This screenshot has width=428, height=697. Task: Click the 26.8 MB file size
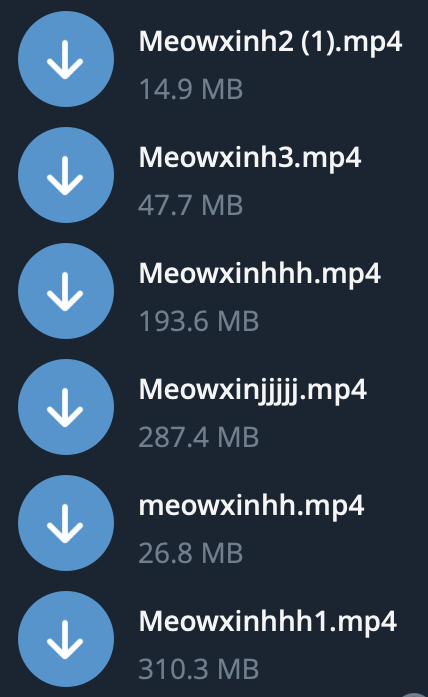191,553
